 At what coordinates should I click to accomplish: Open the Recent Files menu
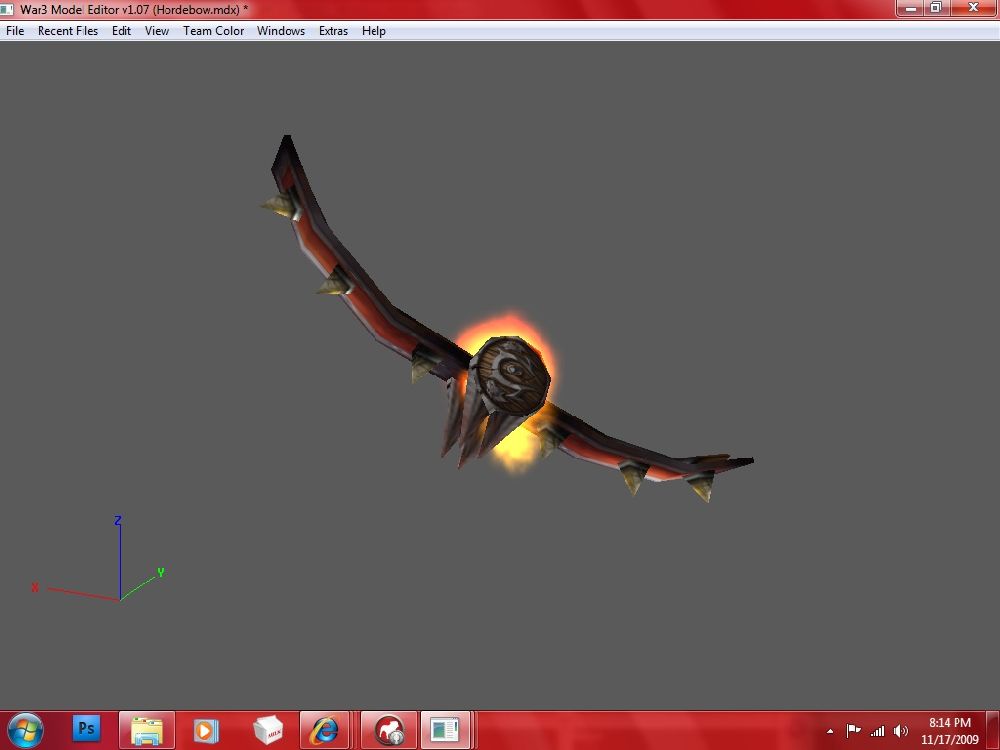(x=68, y=31)
